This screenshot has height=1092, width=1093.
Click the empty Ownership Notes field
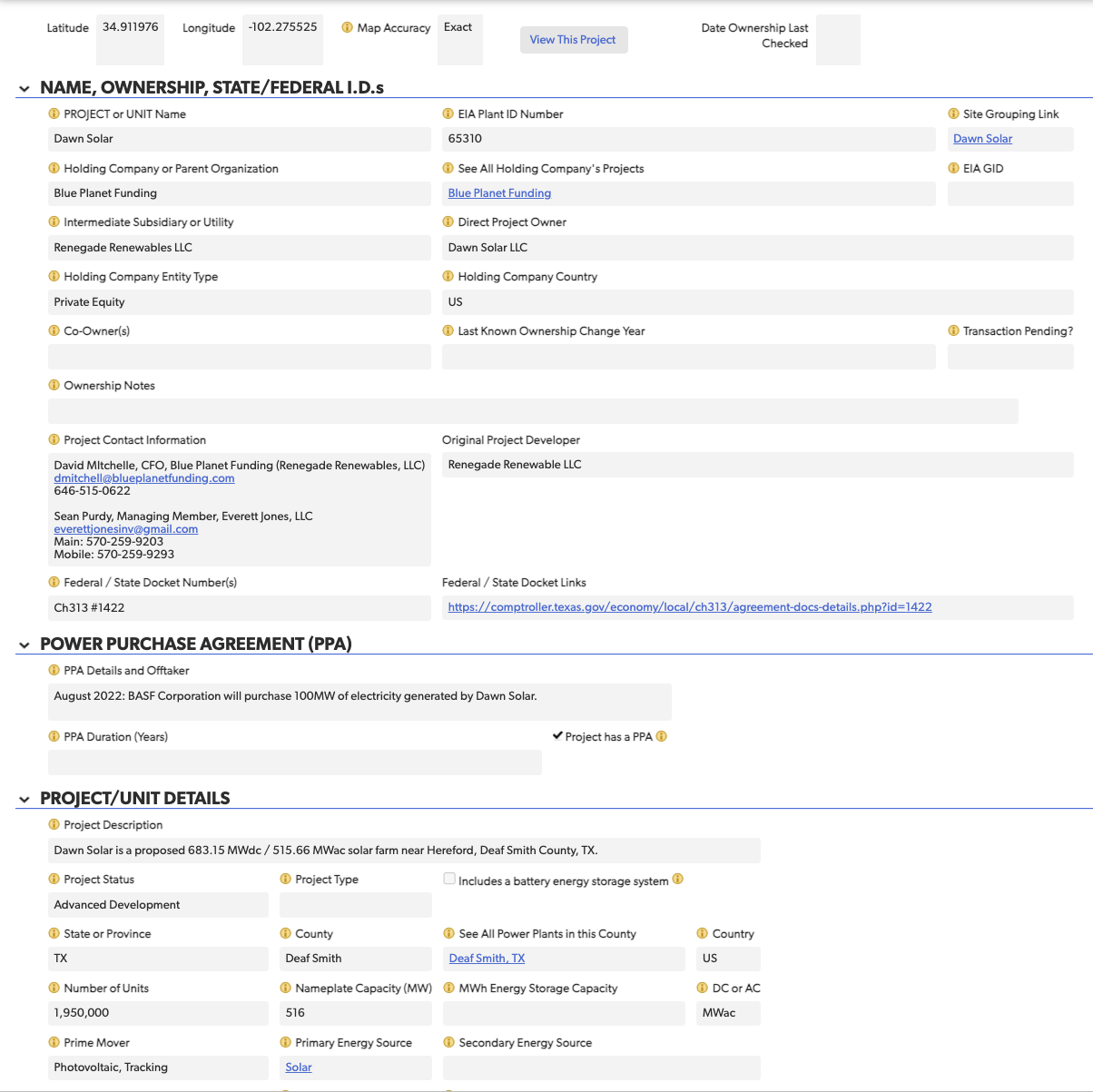click(533, 411)
